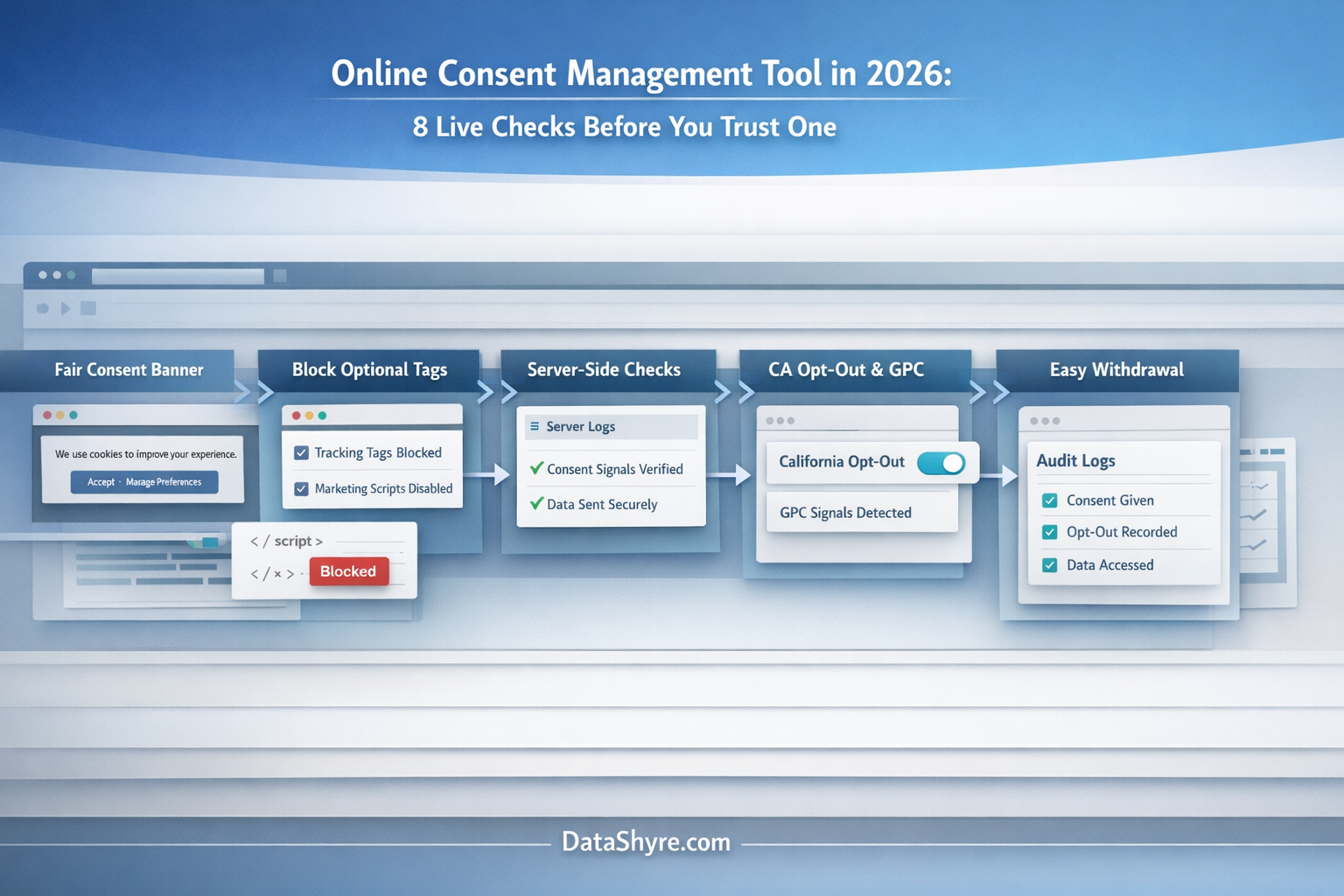
Task: Click the 'California Opt-Out' label
Action: tap(842, 461)
